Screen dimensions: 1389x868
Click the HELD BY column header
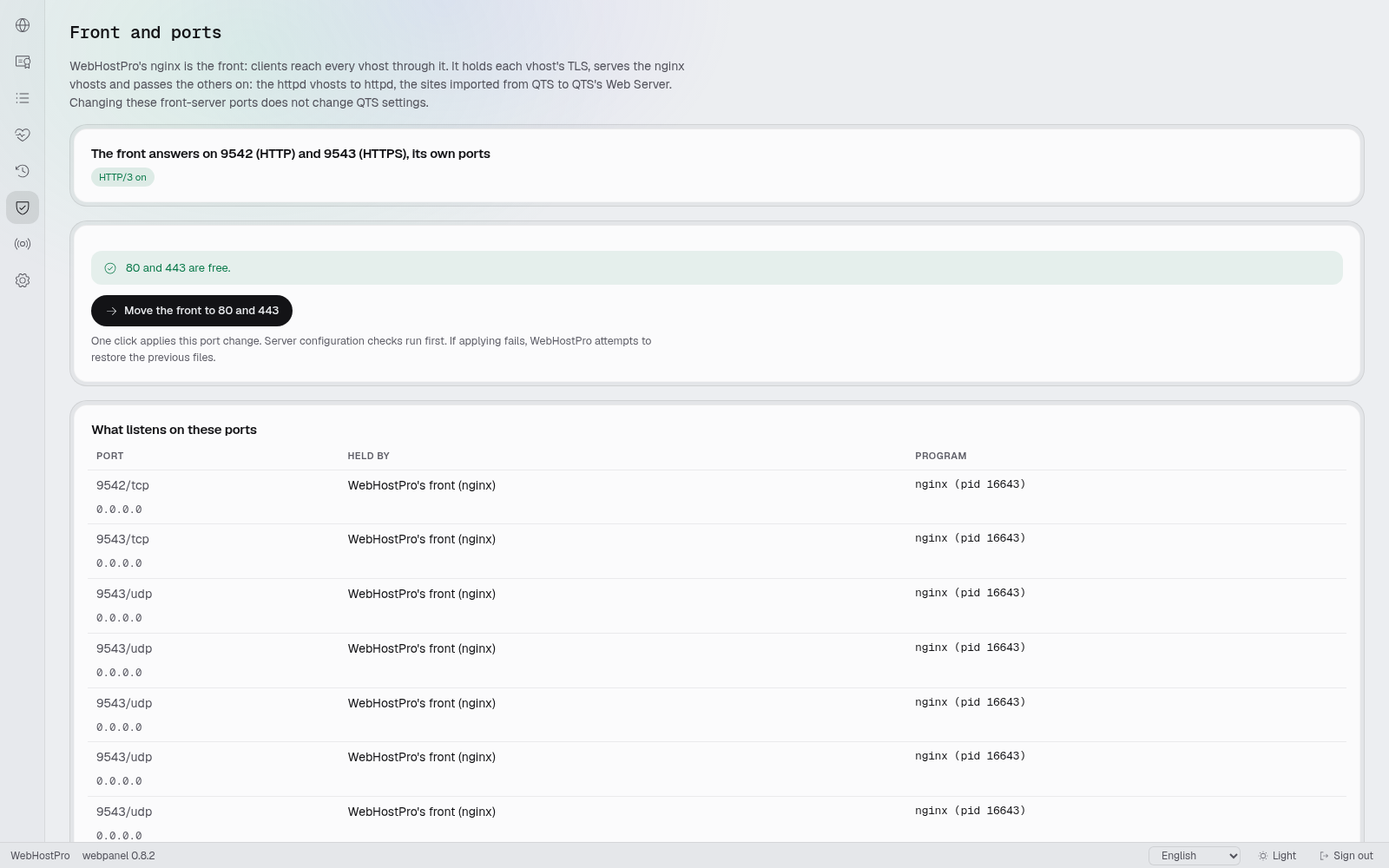coord(368,456)
